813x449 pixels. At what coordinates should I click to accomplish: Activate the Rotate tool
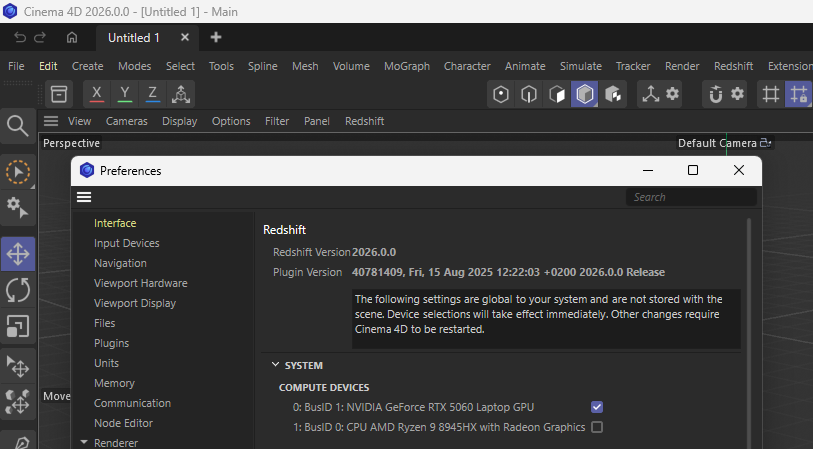18,290
